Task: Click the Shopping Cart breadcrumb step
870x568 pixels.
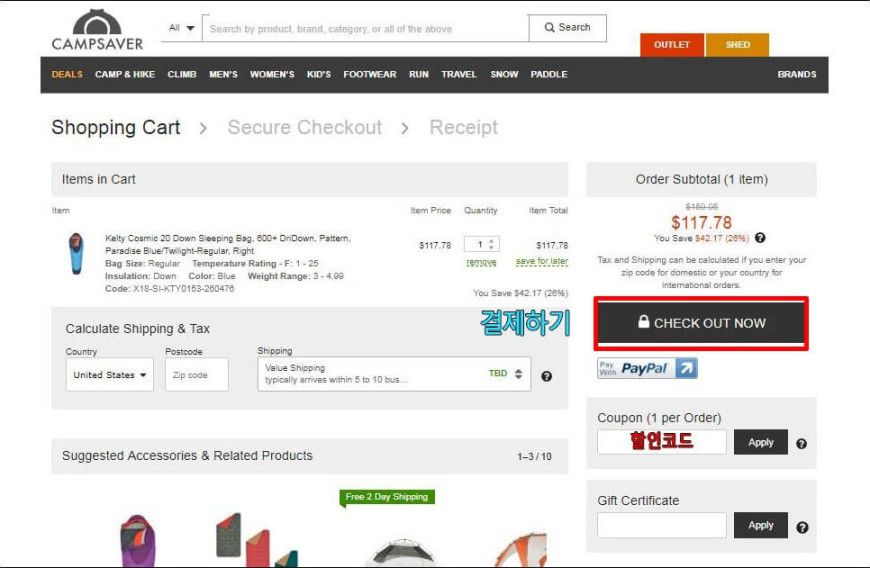Action: pyautogui.click(x=116, y=128)
